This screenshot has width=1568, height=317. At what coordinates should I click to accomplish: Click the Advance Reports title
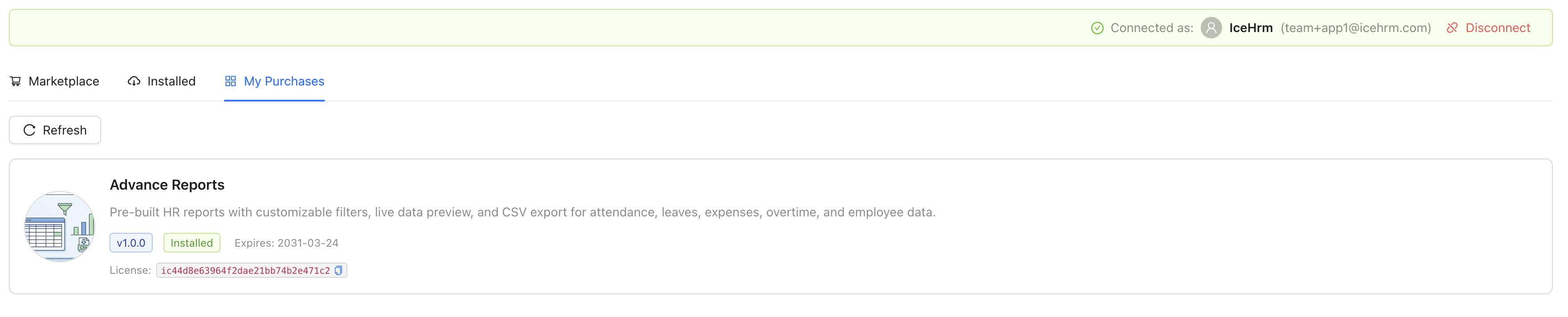167,185
